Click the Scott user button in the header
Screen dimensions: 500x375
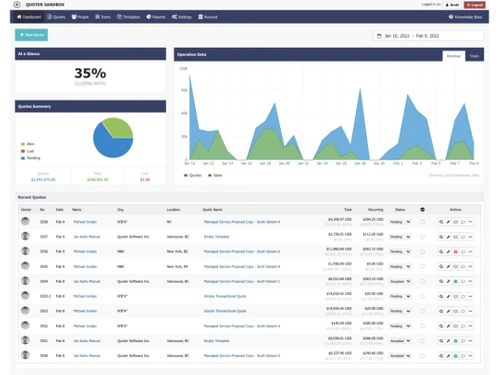click(452, 5)
